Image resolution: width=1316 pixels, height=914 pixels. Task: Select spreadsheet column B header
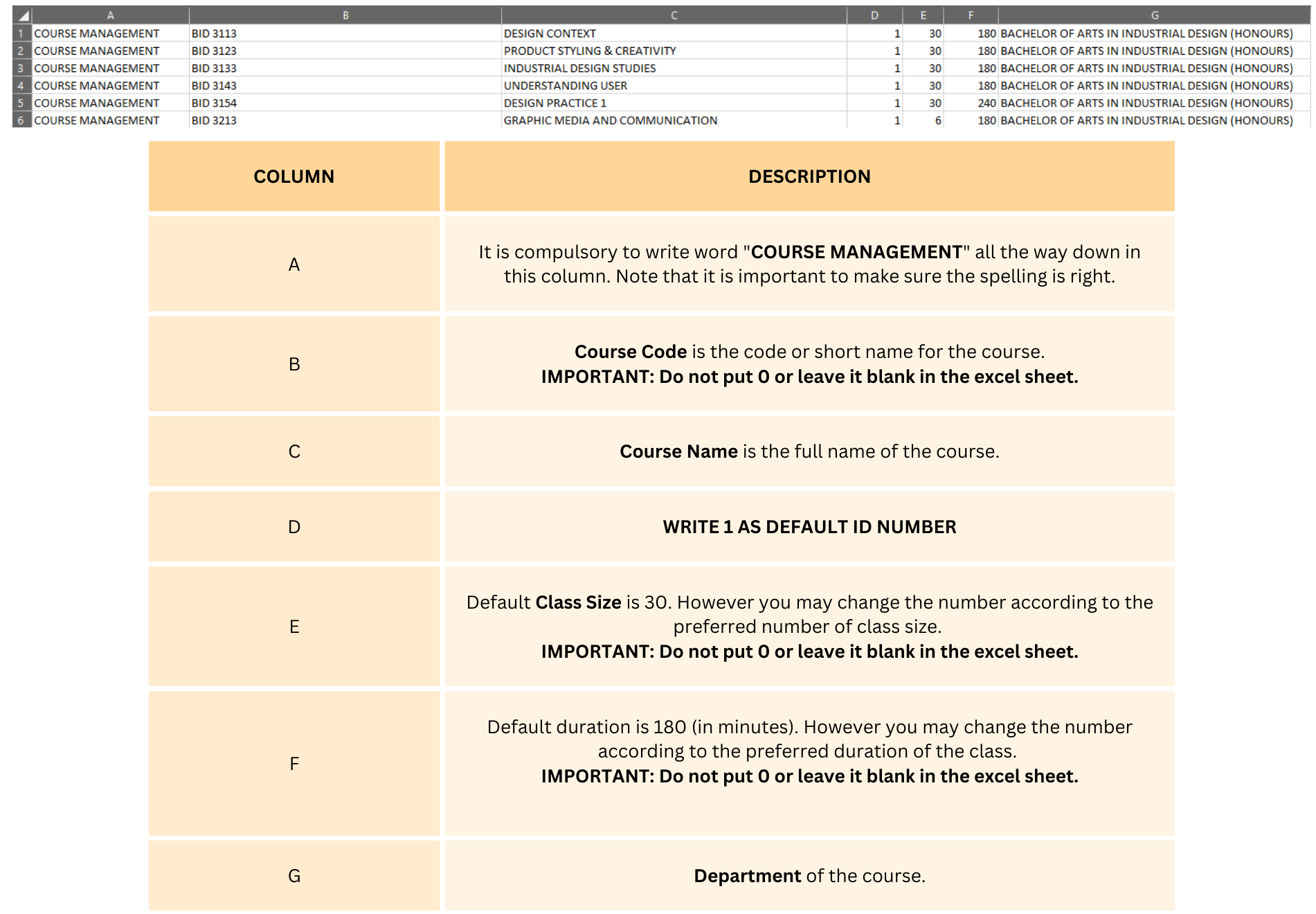(x=345, y=15)
